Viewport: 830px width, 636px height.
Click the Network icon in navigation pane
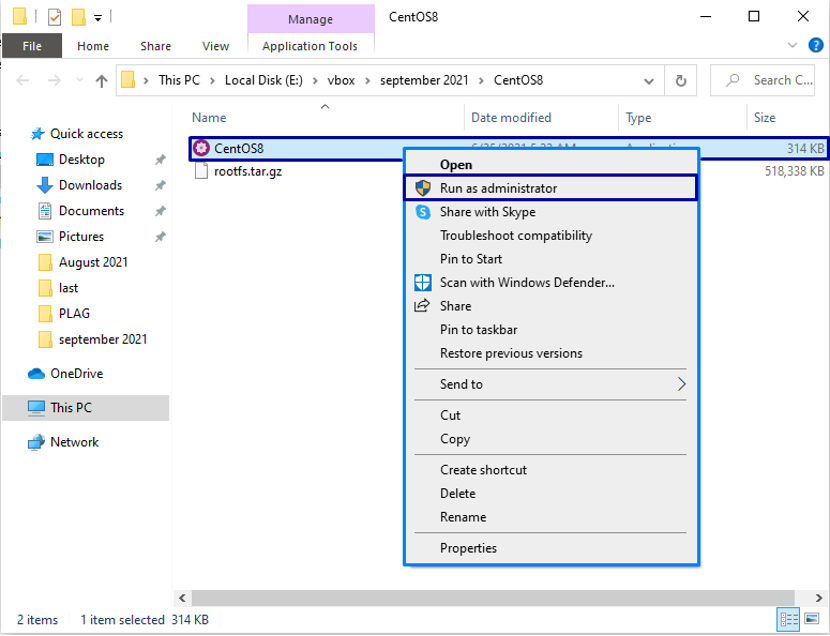click(x=37, y=442)
